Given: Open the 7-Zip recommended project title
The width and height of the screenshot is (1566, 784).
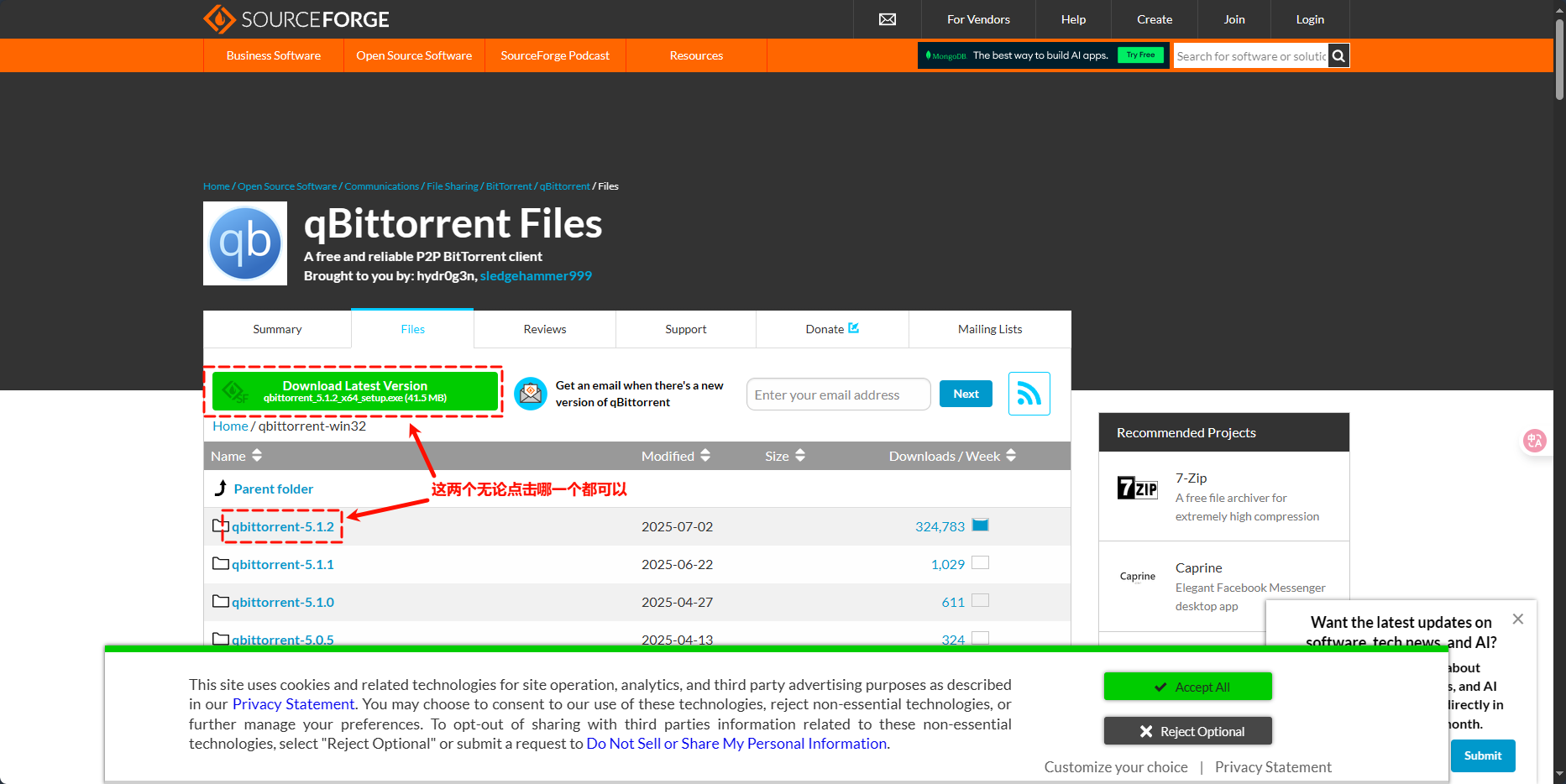Looking at the screenshot, I should [1191, 478].
